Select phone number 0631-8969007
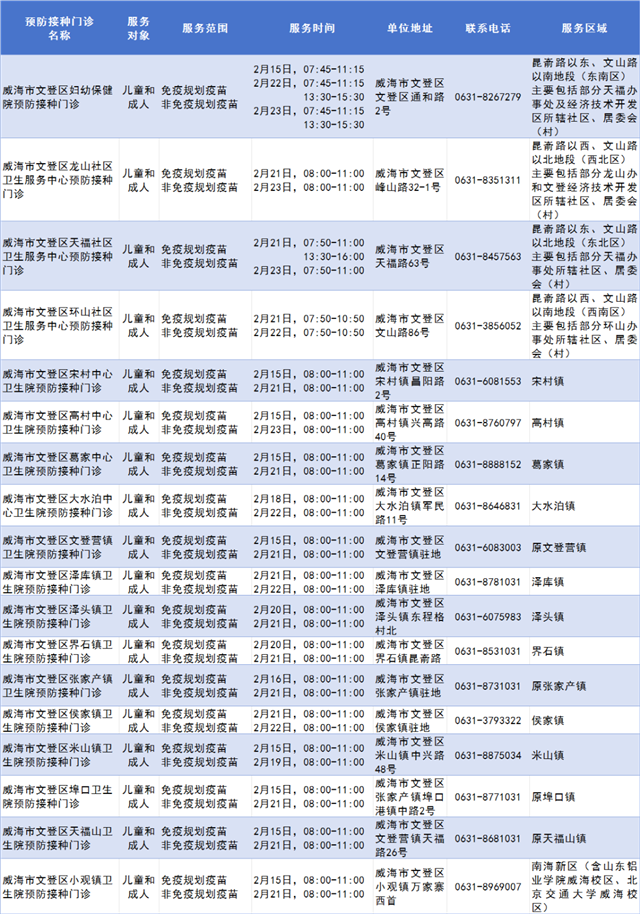Image resolution: width=640 pixels, height=914 pixels. point(490,886)
